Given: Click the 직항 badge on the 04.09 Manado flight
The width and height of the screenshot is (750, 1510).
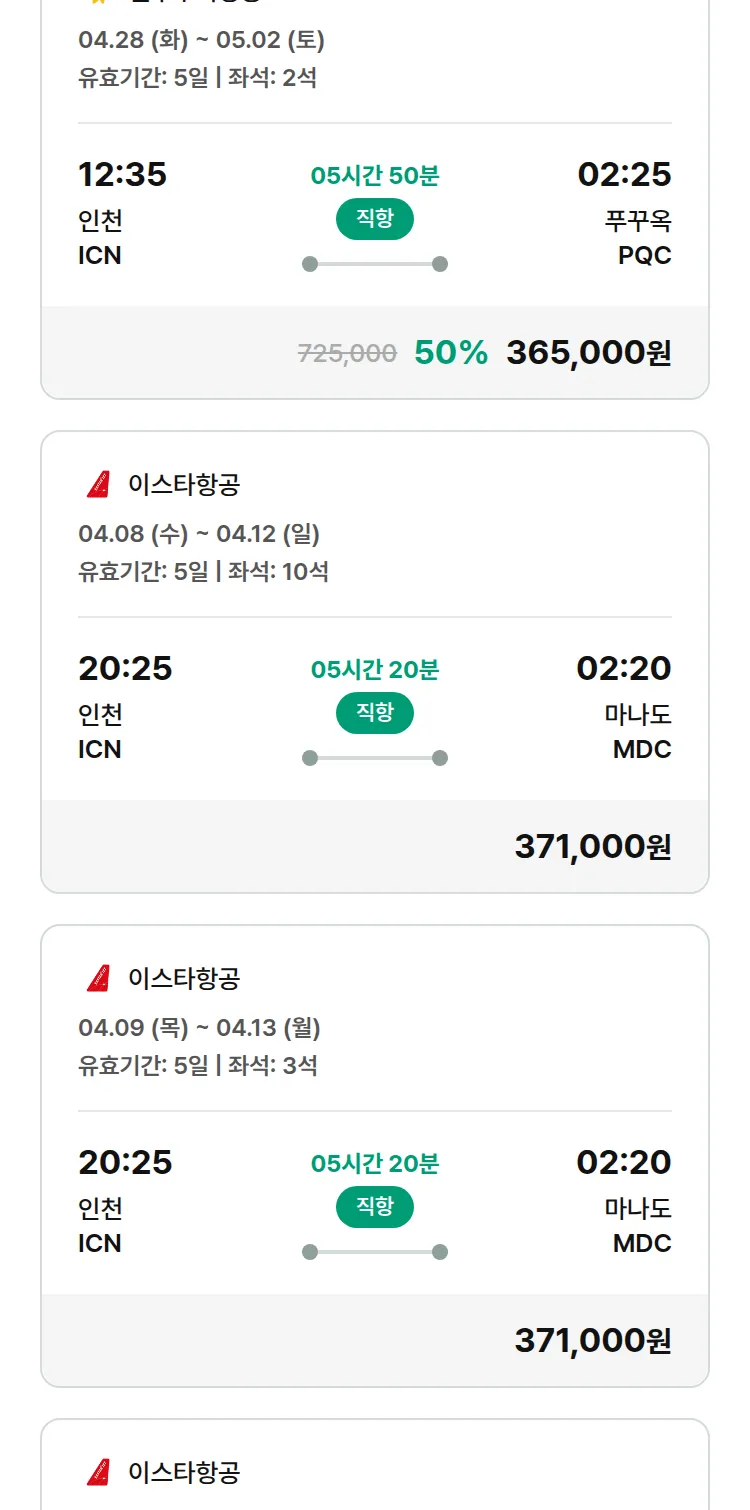Looking at the screenshot, I should click(x=375, y=1207).
